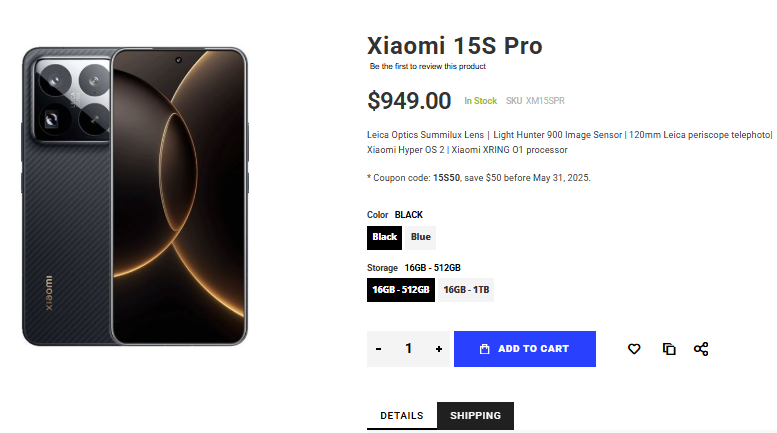Select the Black color option
This screenshot has height=433, width=777.
[x=384, y=237]
